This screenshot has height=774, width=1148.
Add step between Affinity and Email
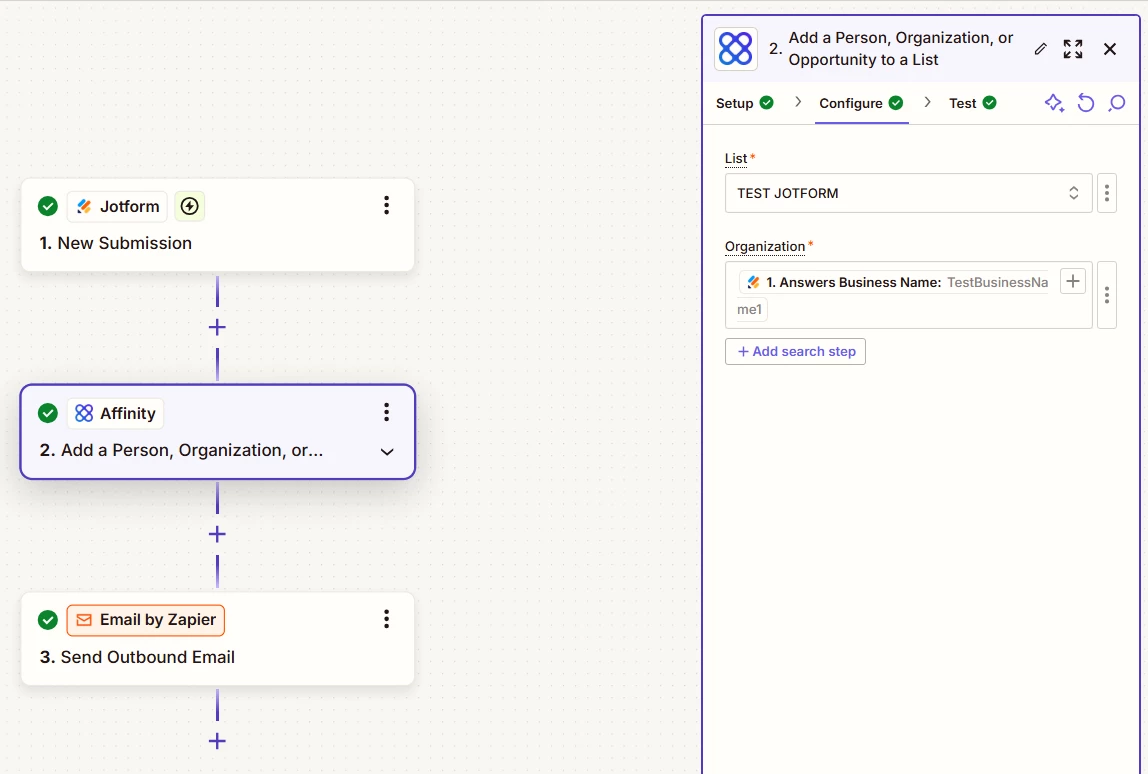(217, 534)
